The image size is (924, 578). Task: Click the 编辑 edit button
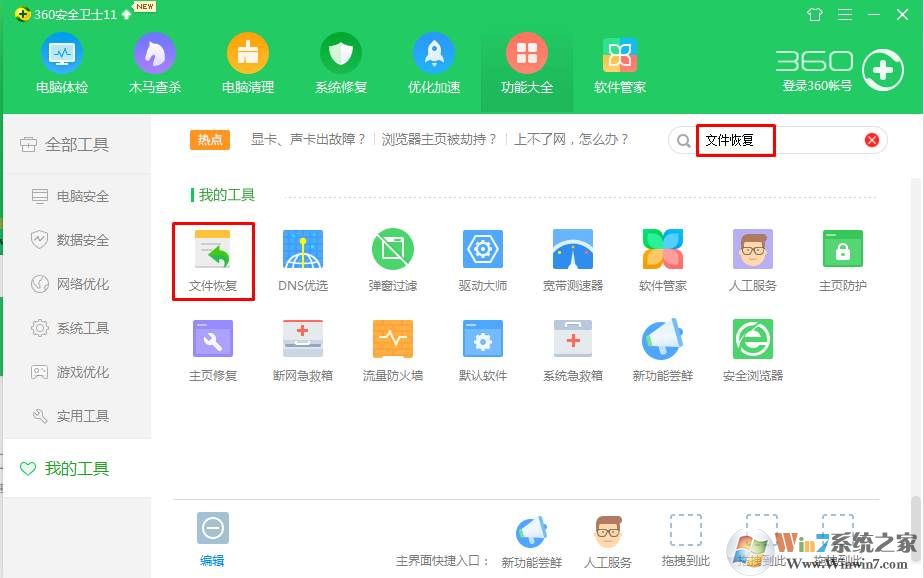click(x=212, y=539)
